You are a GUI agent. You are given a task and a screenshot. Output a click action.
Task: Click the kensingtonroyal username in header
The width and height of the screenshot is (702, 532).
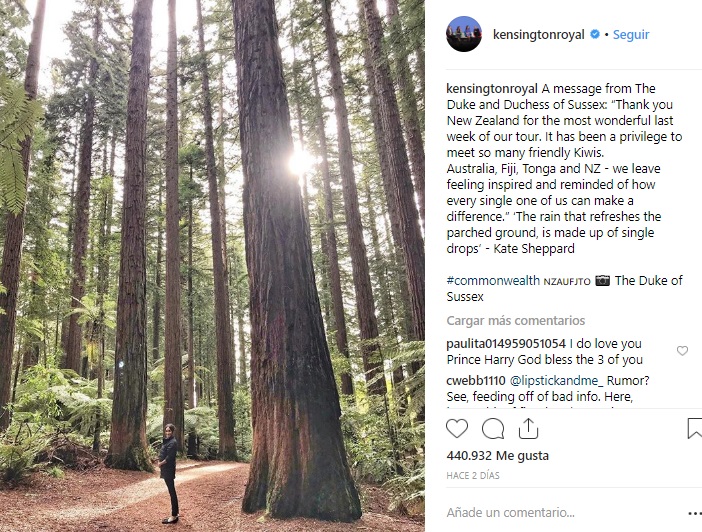[539, 34]
